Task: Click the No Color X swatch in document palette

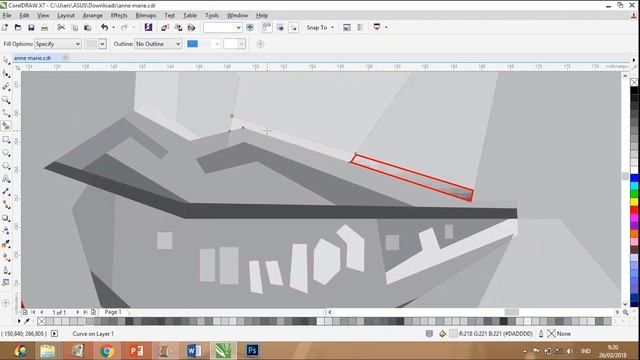Action: pyautogui.click(x=41, y=321)
